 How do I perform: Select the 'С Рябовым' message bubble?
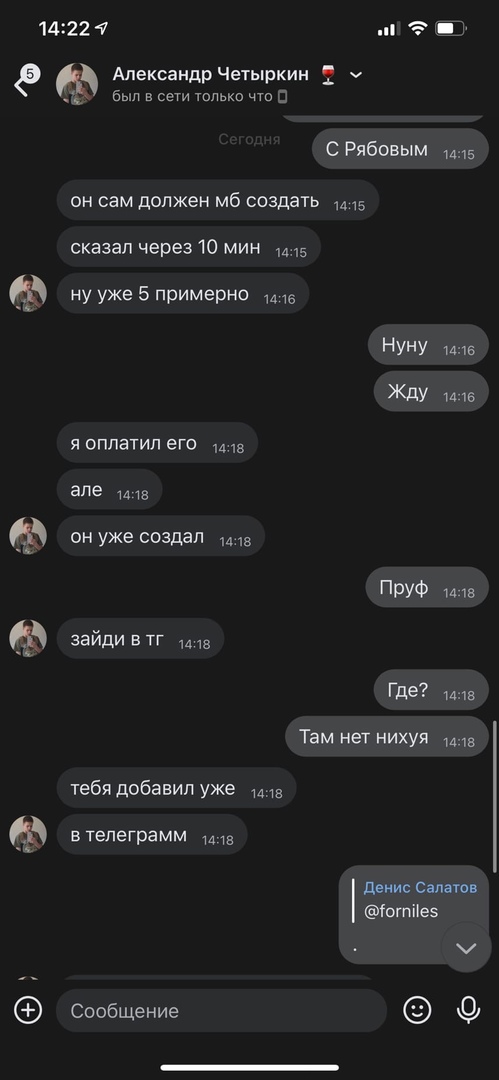400,149
